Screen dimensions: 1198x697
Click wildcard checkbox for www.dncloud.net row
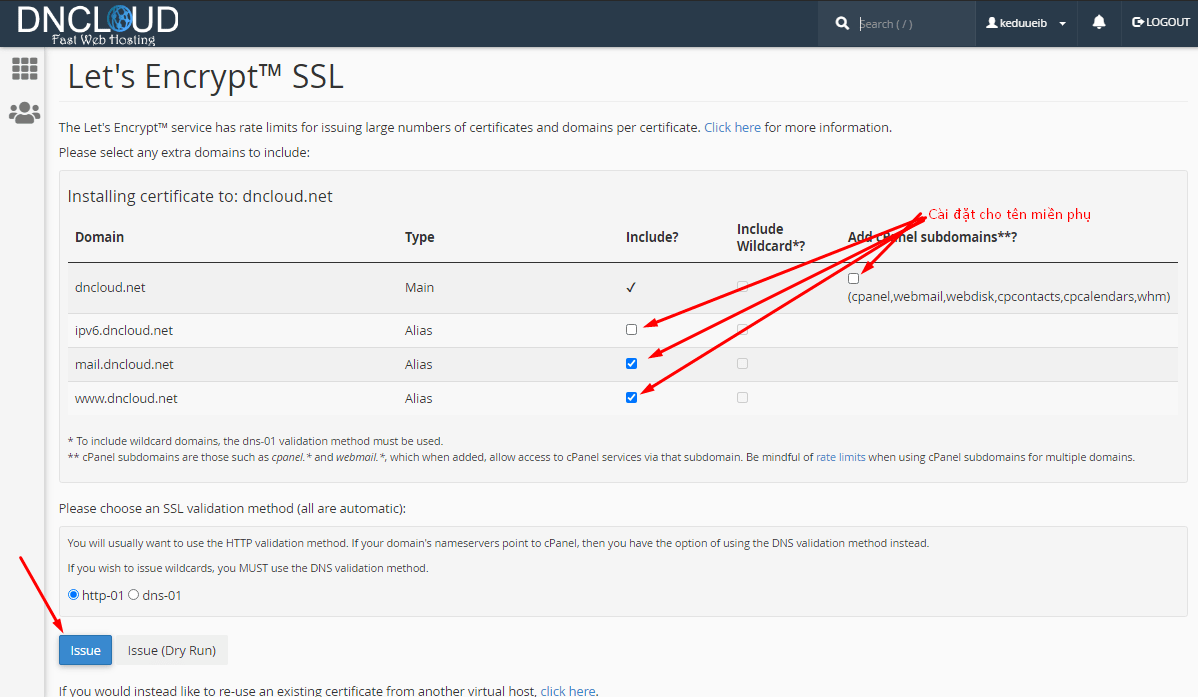tap(742, 397)
